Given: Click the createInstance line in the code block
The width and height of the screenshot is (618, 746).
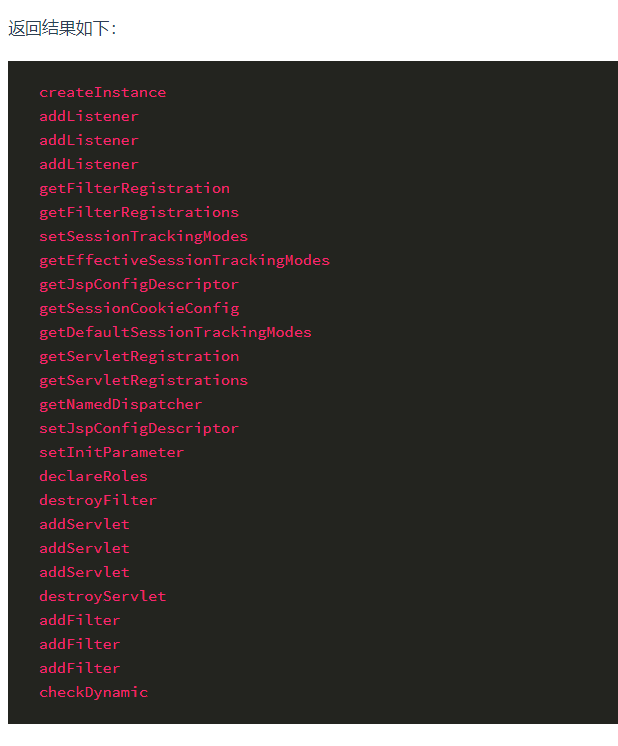Looking at the screenshot, I should point(102,93).
